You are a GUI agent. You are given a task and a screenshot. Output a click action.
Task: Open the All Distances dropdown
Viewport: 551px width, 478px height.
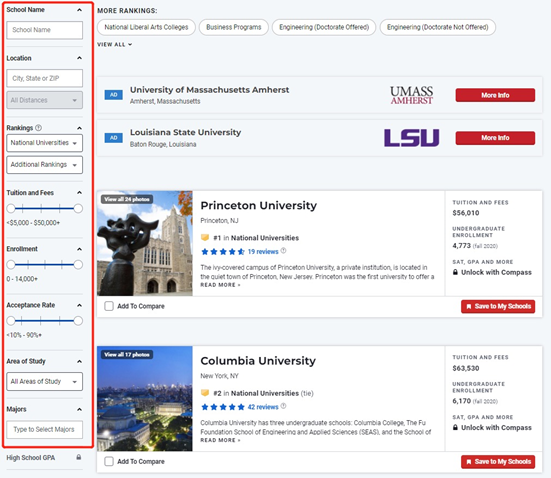pyautogui.click(x=45, y=100)
